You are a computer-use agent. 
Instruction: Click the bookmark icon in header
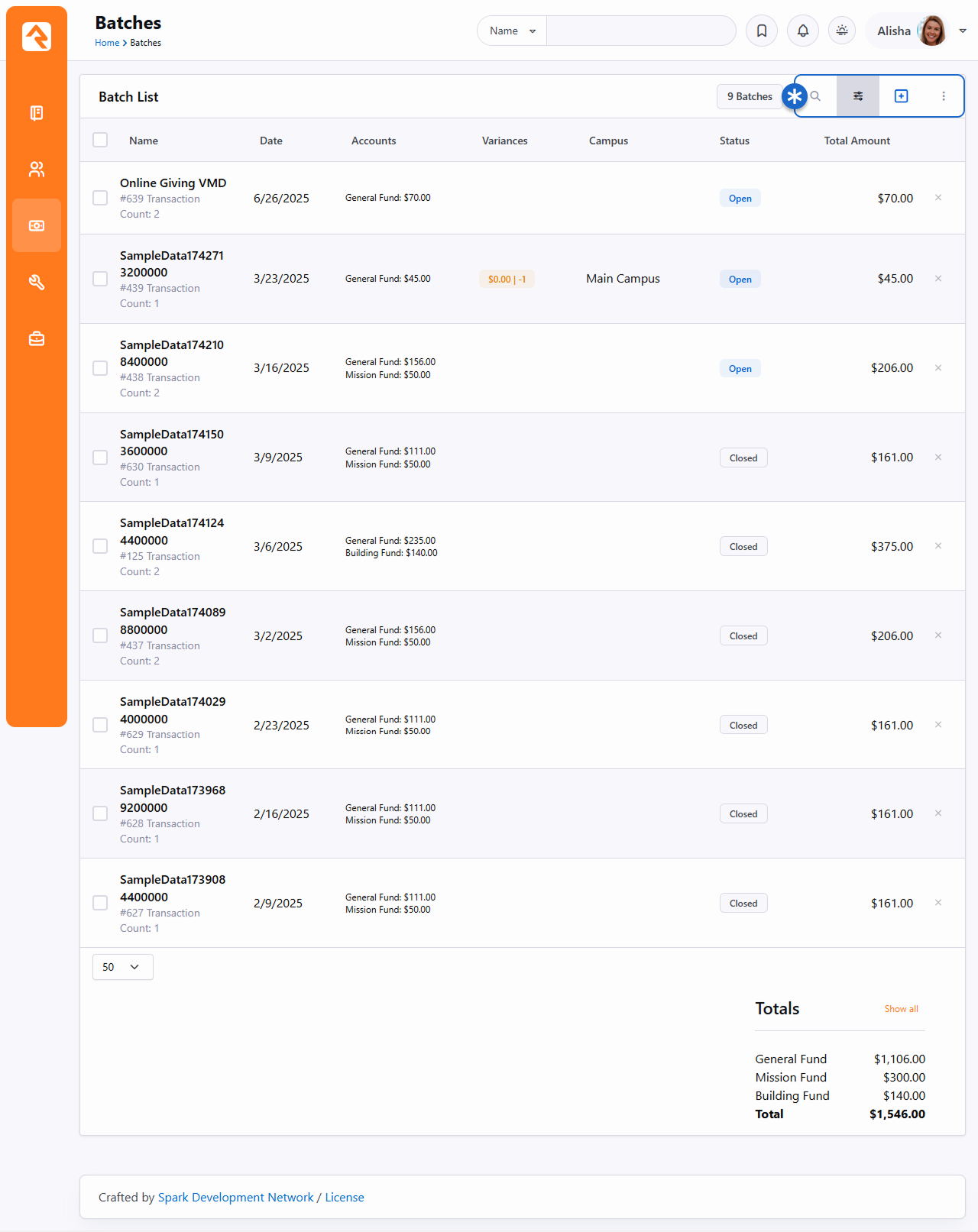tap(762, 31)
